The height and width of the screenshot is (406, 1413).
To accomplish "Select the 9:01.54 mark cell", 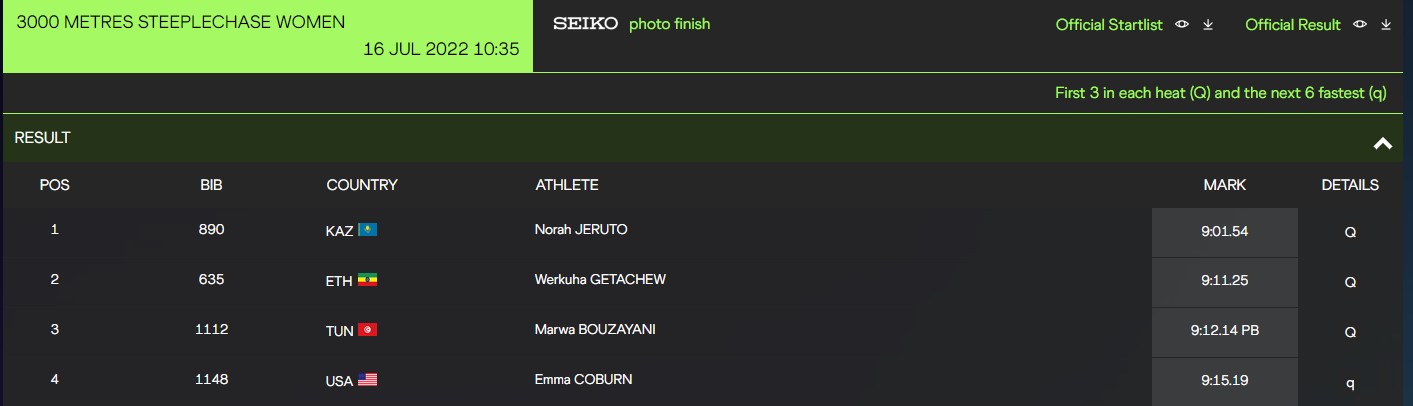I will (1224, 232).
